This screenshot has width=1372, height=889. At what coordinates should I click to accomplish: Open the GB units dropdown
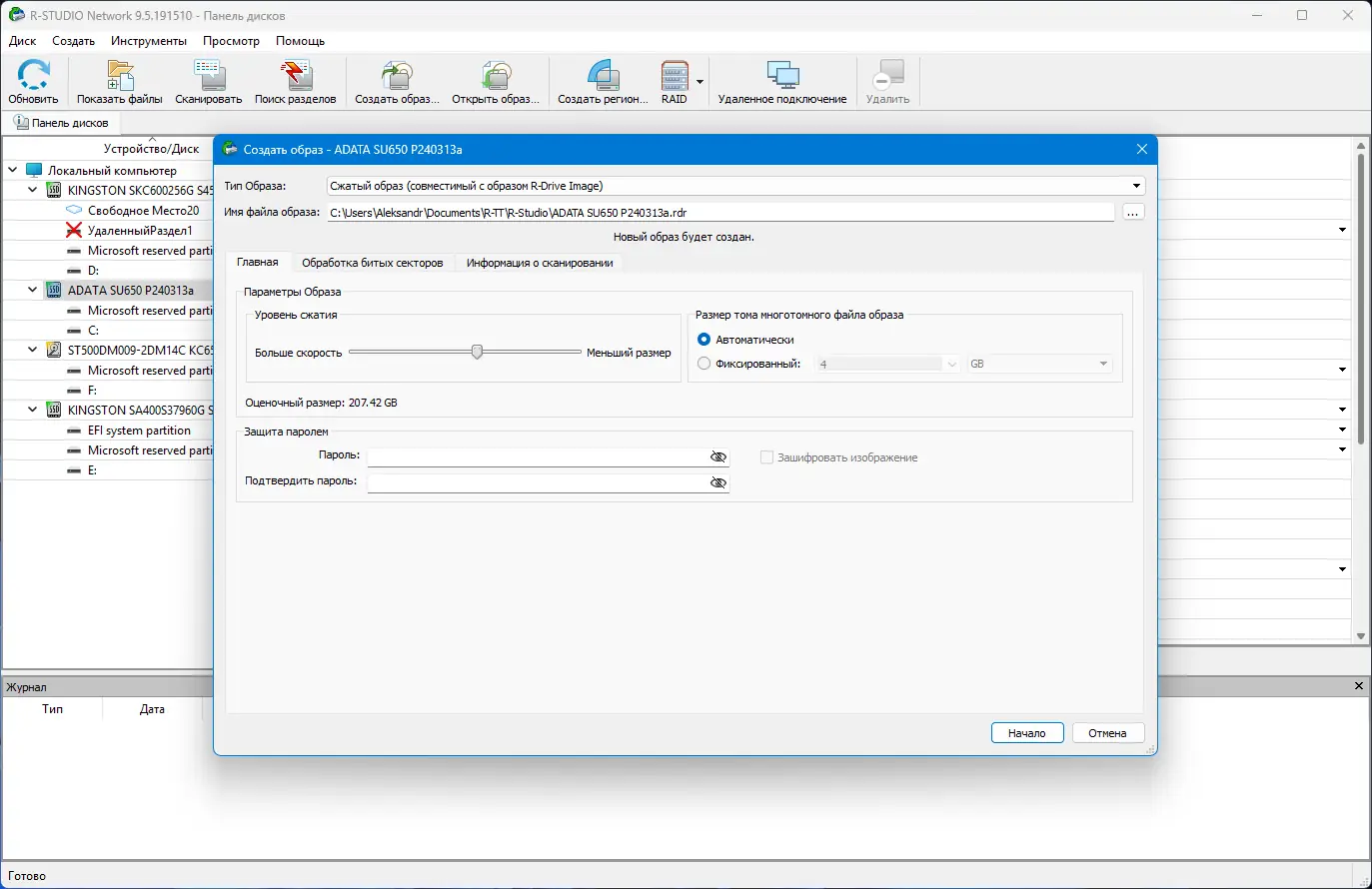[1105, 365]
